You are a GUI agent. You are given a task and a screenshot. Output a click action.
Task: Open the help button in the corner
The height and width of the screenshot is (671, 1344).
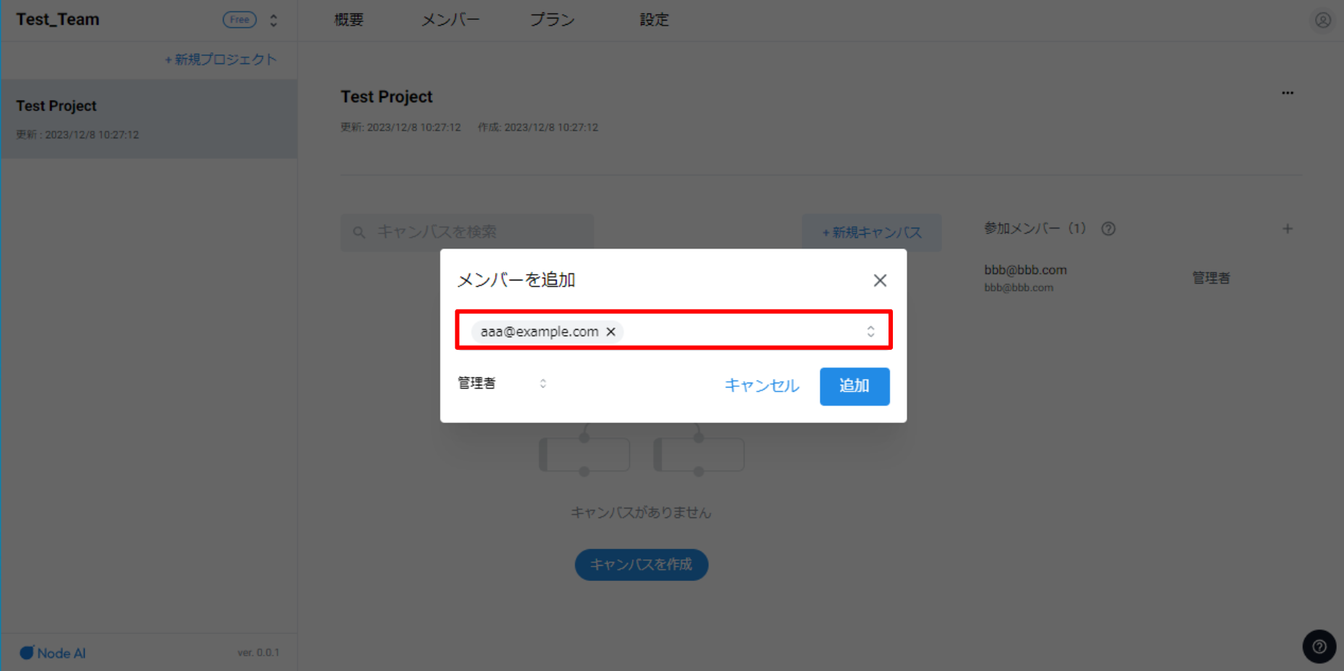click(1319, 646)
